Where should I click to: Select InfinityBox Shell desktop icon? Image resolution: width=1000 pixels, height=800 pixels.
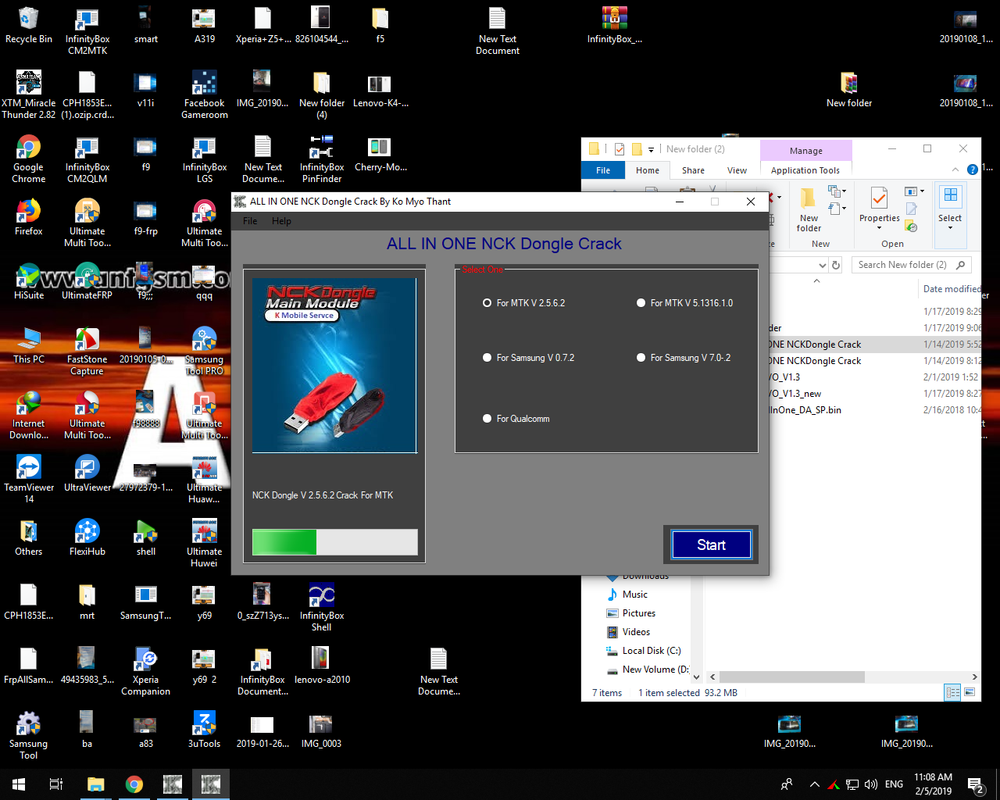coord(321,607)
